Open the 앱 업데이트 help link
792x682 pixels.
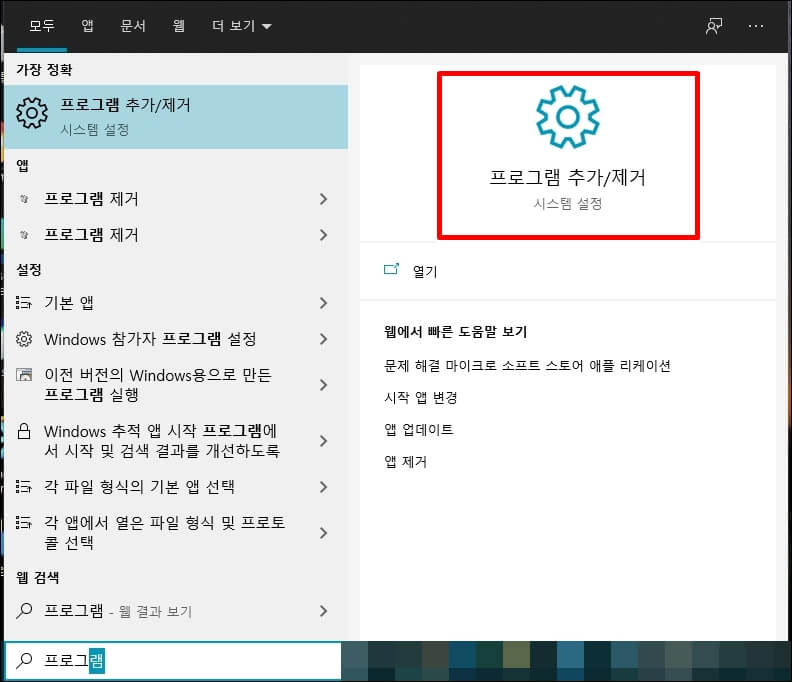pos(418,429)
